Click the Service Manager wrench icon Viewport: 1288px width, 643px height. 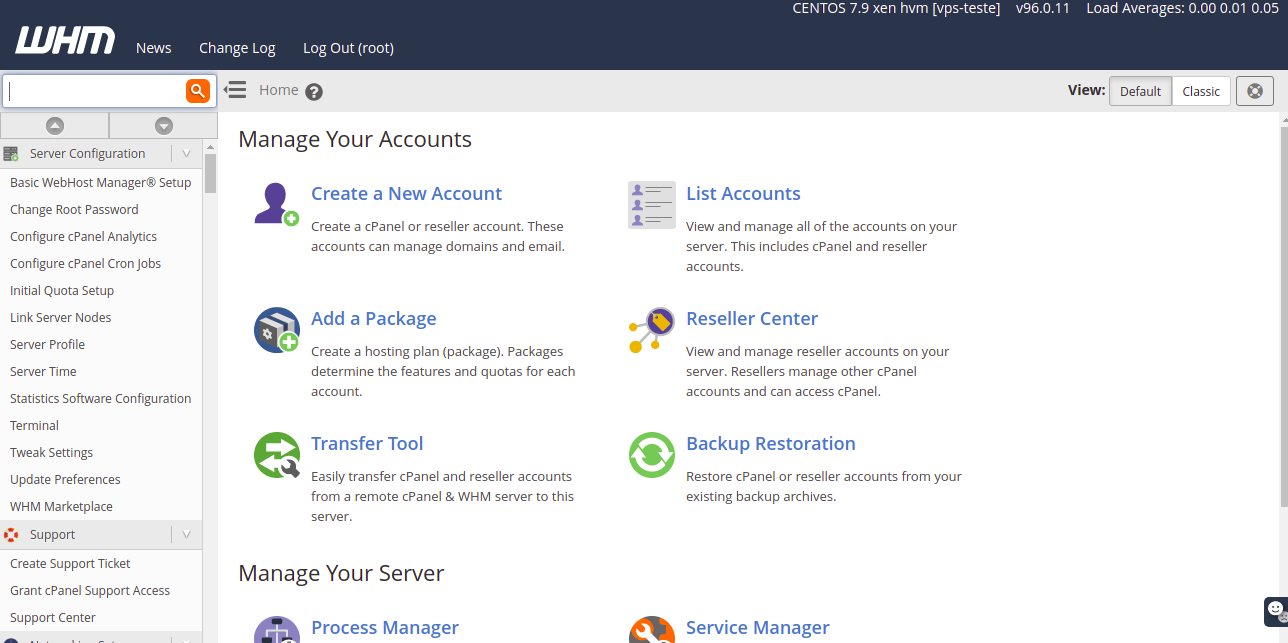coord(652,630)
